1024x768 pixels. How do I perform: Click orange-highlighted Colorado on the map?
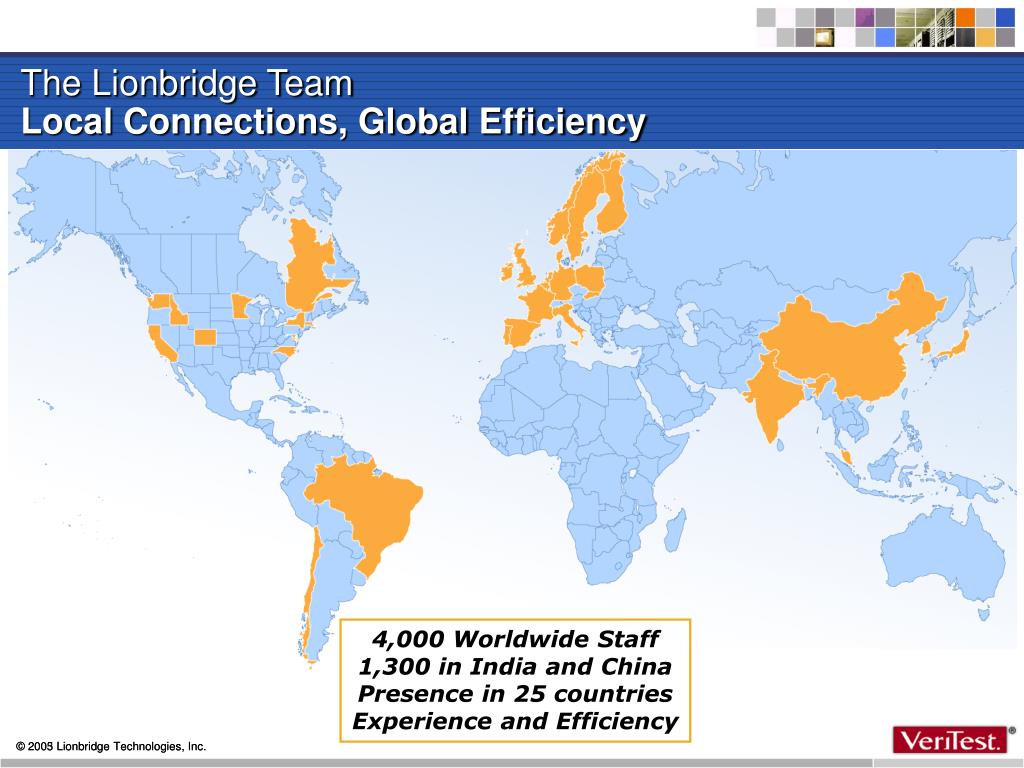click(205, 337)
